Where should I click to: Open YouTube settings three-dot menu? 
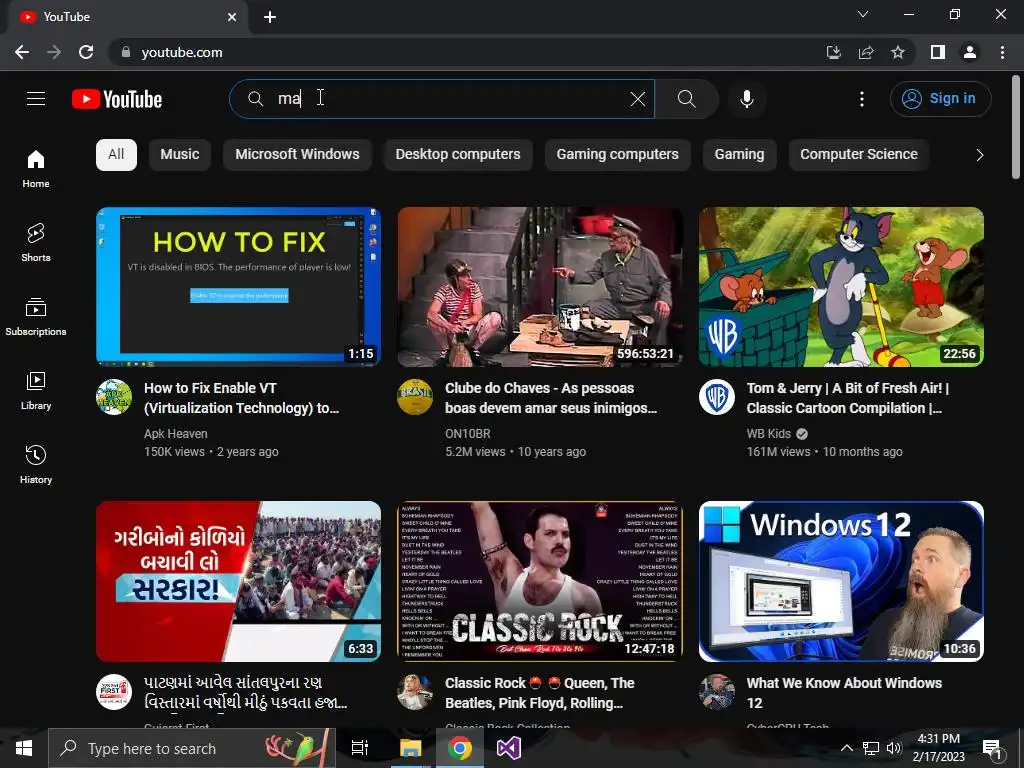862,99
